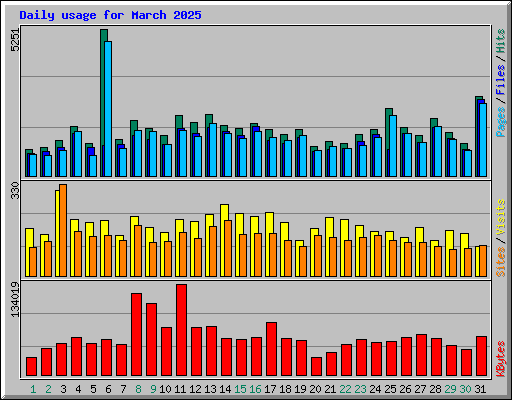
Task: Click the light blue Pages bar for day 1
Action: tap(33, 165)
